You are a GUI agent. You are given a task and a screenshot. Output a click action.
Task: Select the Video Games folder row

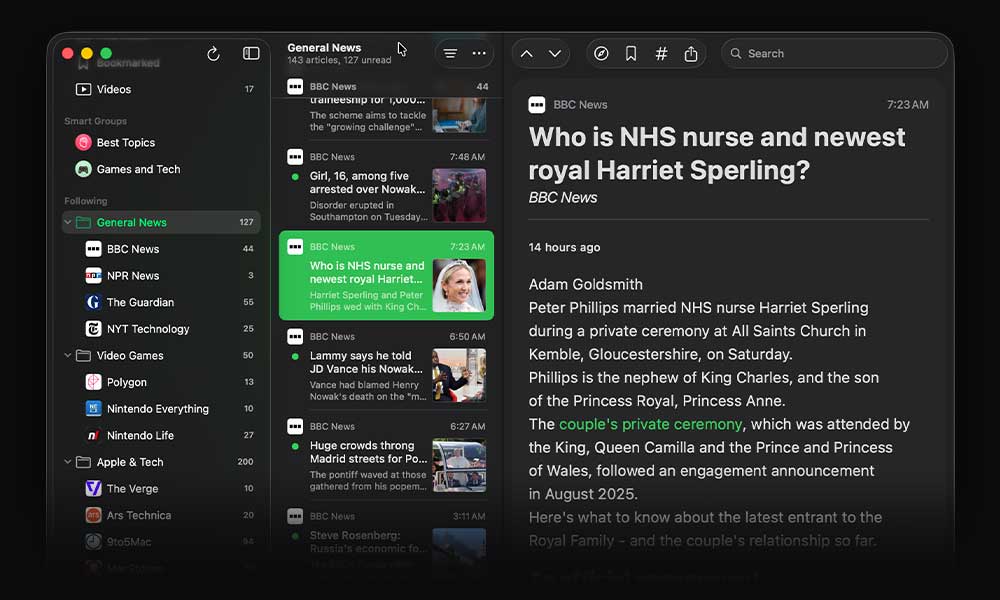(161, 355)
